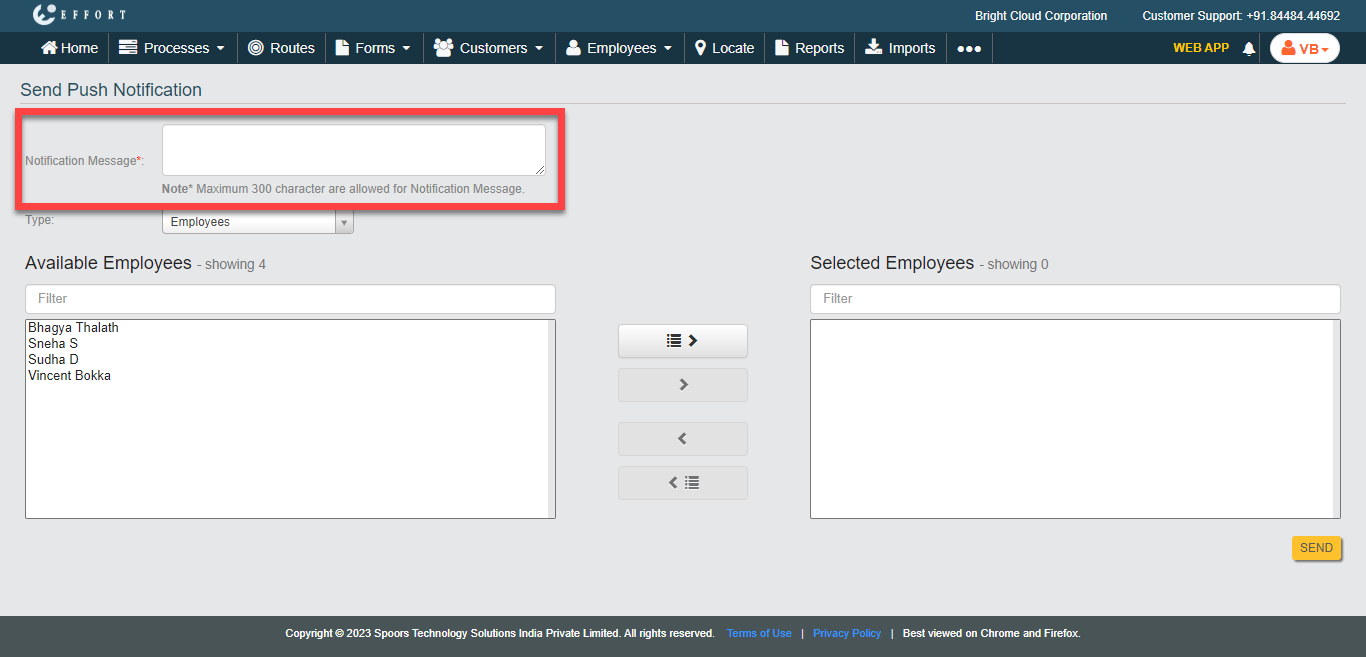Open the VB user profile dropdown
1366x657 pixels.
[x=1304, y=48]
